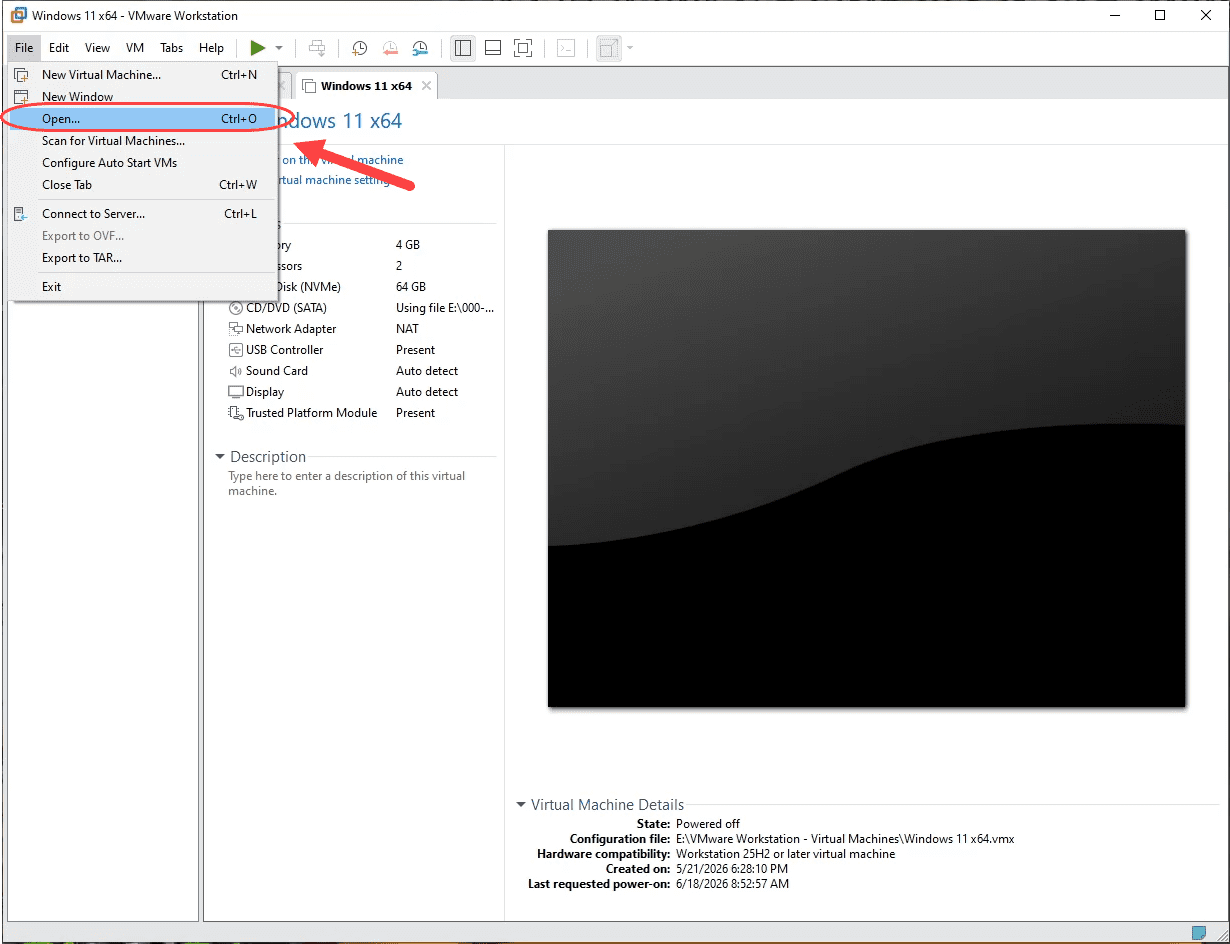The width and height of the screenshot is (1230, 944).
Task: Click the USB Controller device icon
Action: [x=236, y=350]
